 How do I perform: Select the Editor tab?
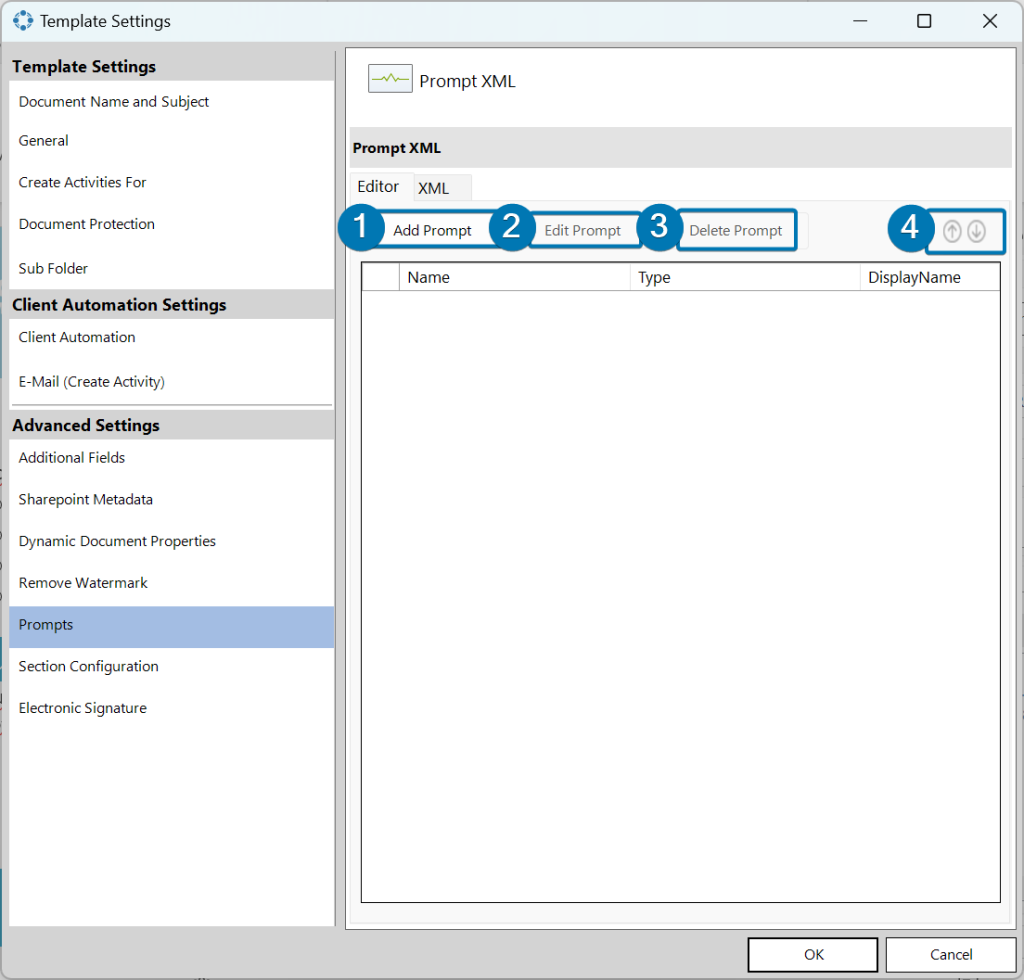tap(378, 187)
